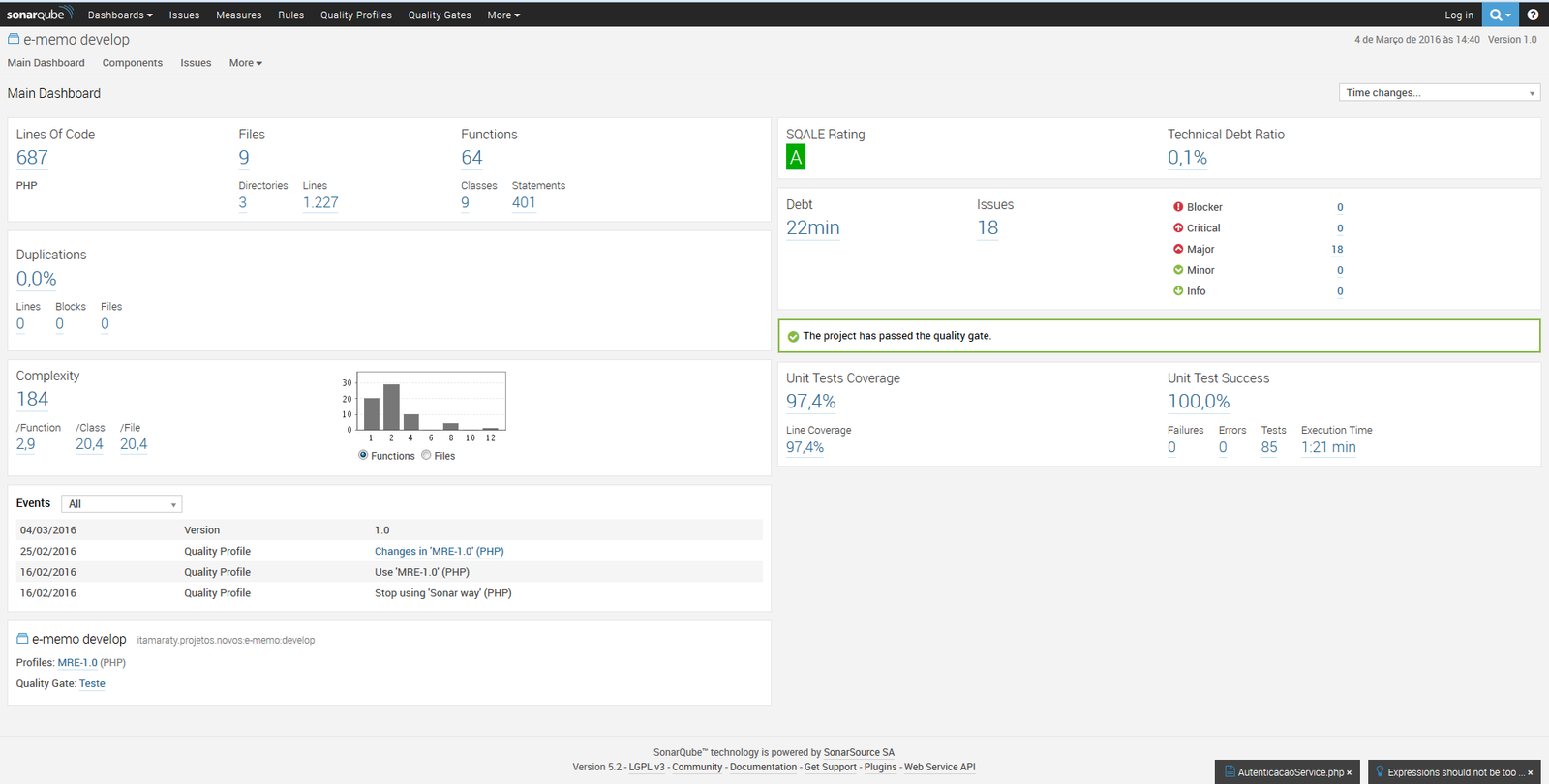The width and height of the screenshot is (1549, 784).
Task: Open Teste quality gate link
Action: (x=92, y=683)
